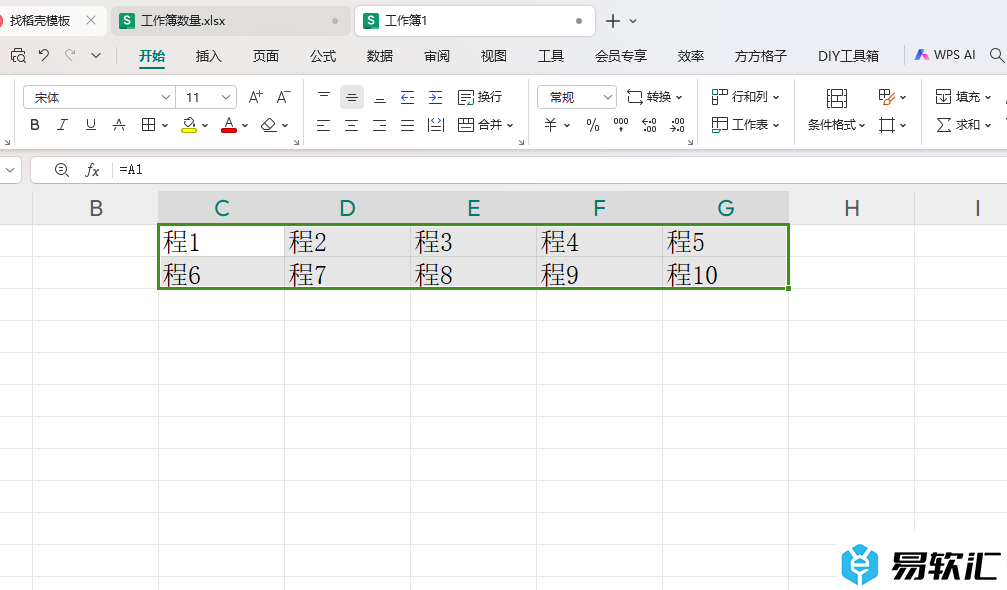
Task: Switch to 公式 ribbon tab
Action: click(322, 56)
